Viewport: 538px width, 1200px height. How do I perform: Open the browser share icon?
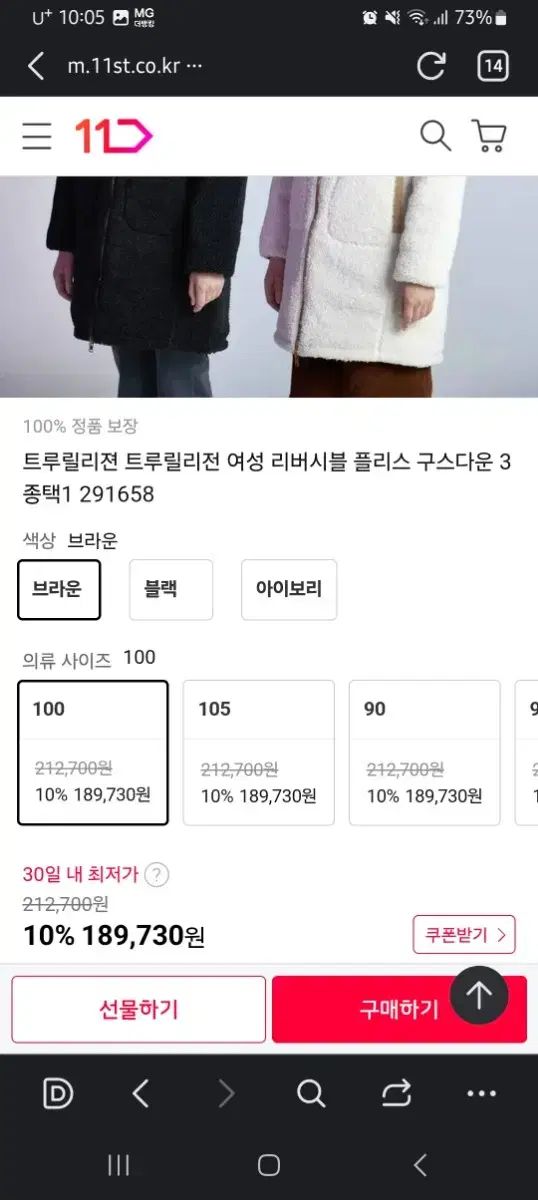point(397,1094)
